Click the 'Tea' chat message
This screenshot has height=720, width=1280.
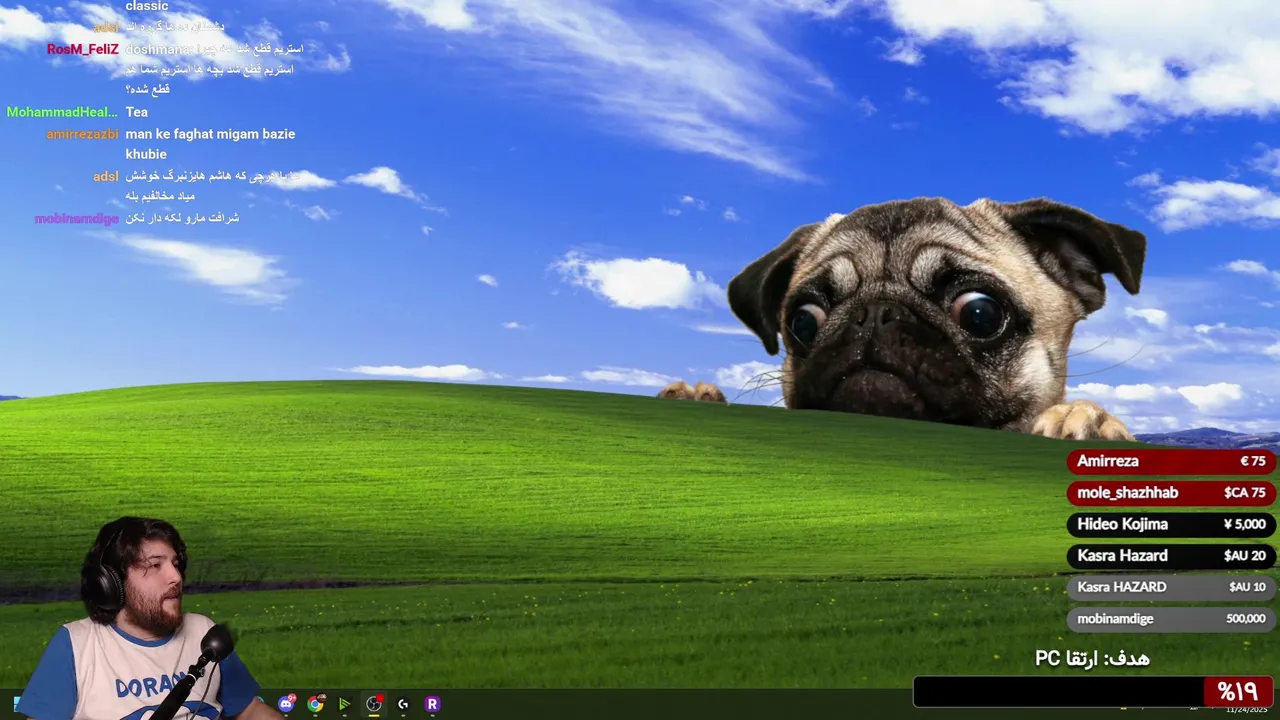pyautogui.click(x=137, y=112)
